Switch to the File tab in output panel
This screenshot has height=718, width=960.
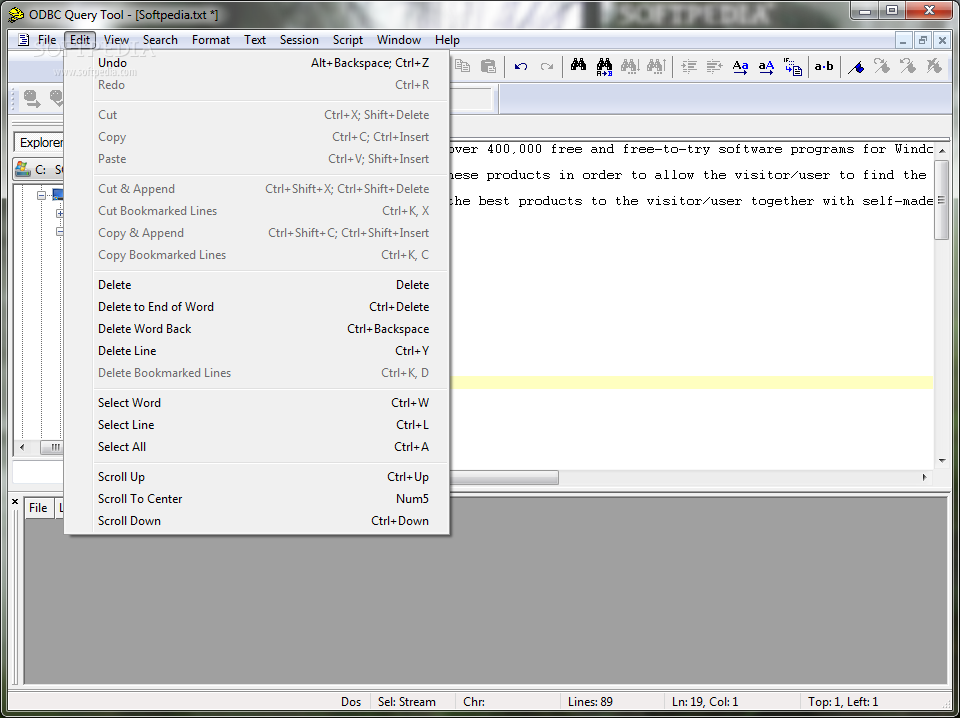tap(38, 507)
